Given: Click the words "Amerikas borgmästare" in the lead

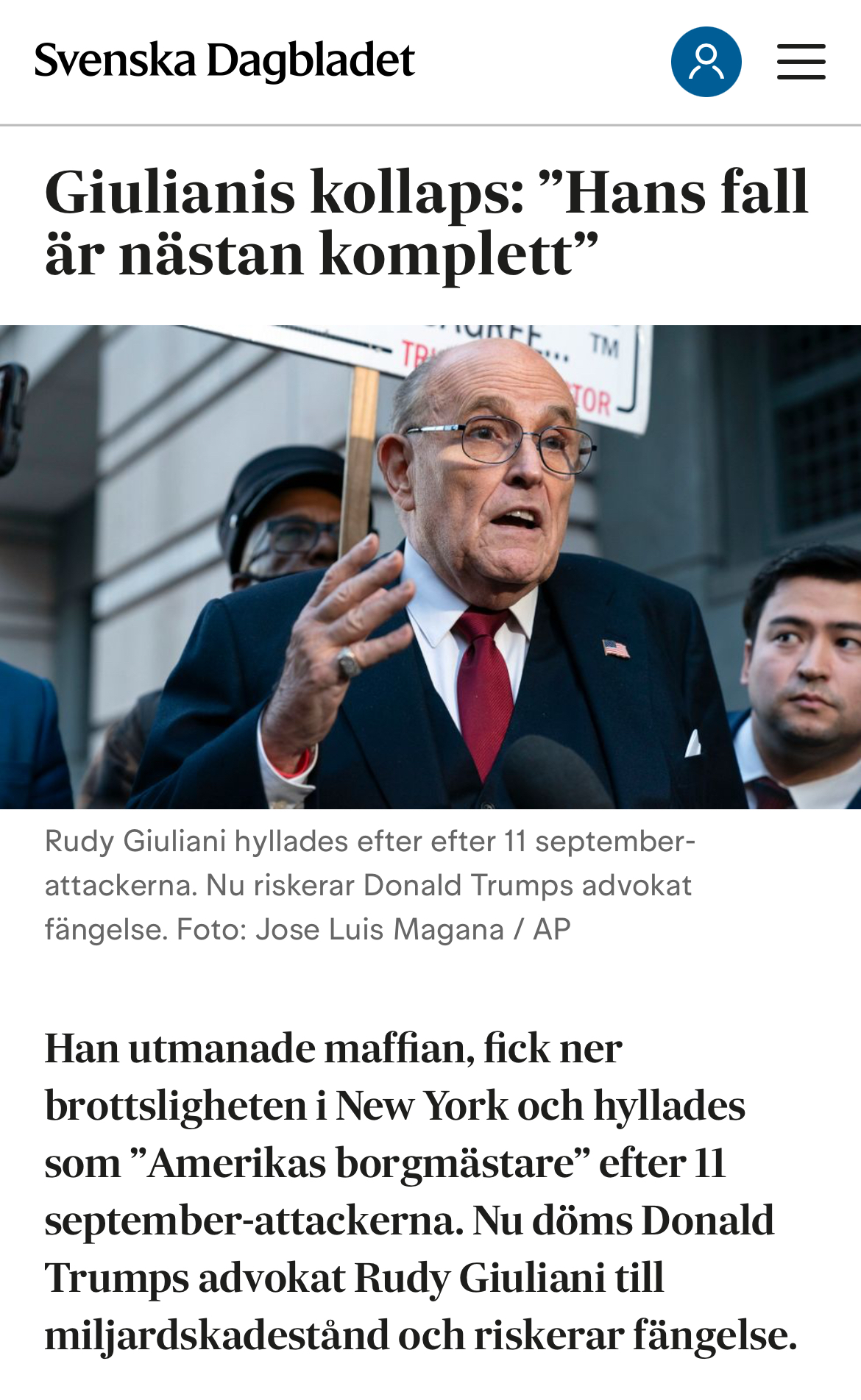Looking at the screenshot, I should 361,1163.
